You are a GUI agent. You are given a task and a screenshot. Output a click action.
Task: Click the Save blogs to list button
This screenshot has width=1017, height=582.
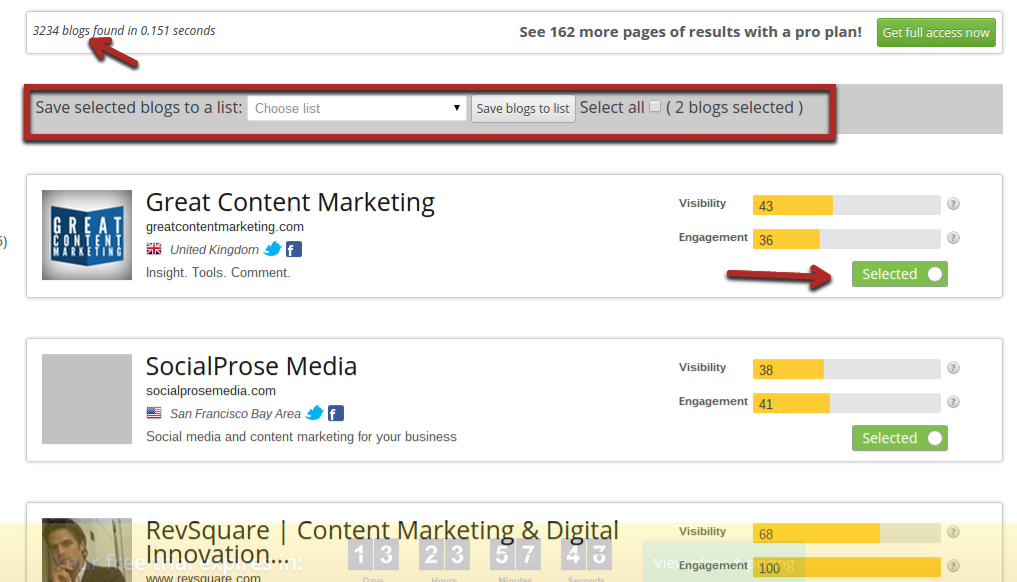tap(523, 108)
